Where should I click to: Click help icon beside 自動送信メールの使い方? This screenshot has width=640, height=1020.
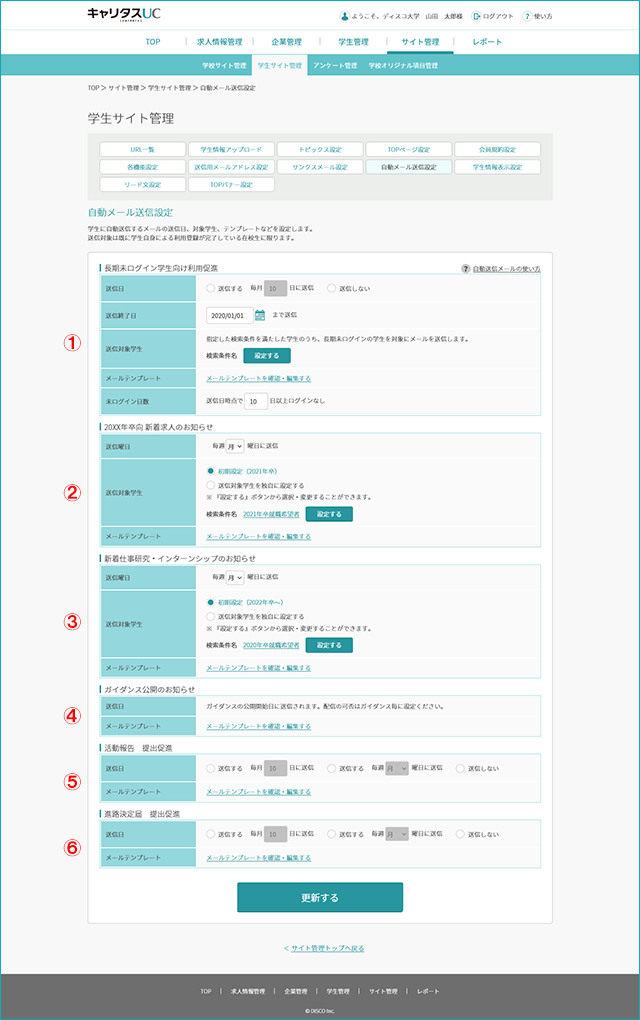(x=466, y=269)
